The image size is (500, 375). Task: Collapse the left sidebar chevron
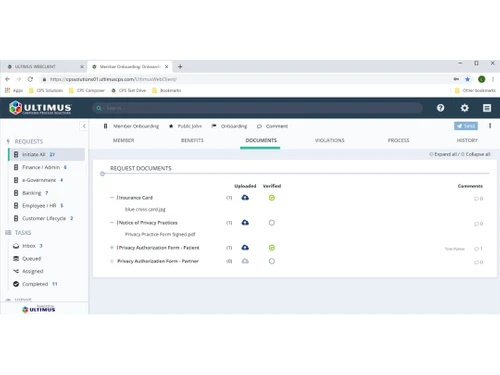[x=84, y=126]
